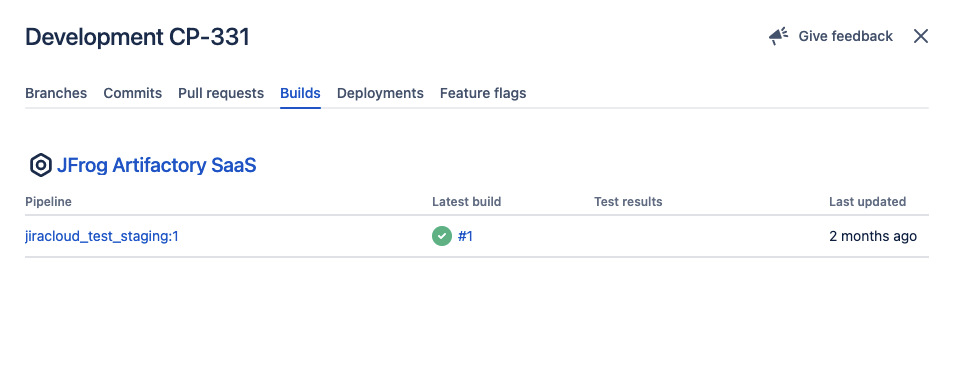Click the megaphone feedback icon
The image size is (953, 388).
coord(779,36)
